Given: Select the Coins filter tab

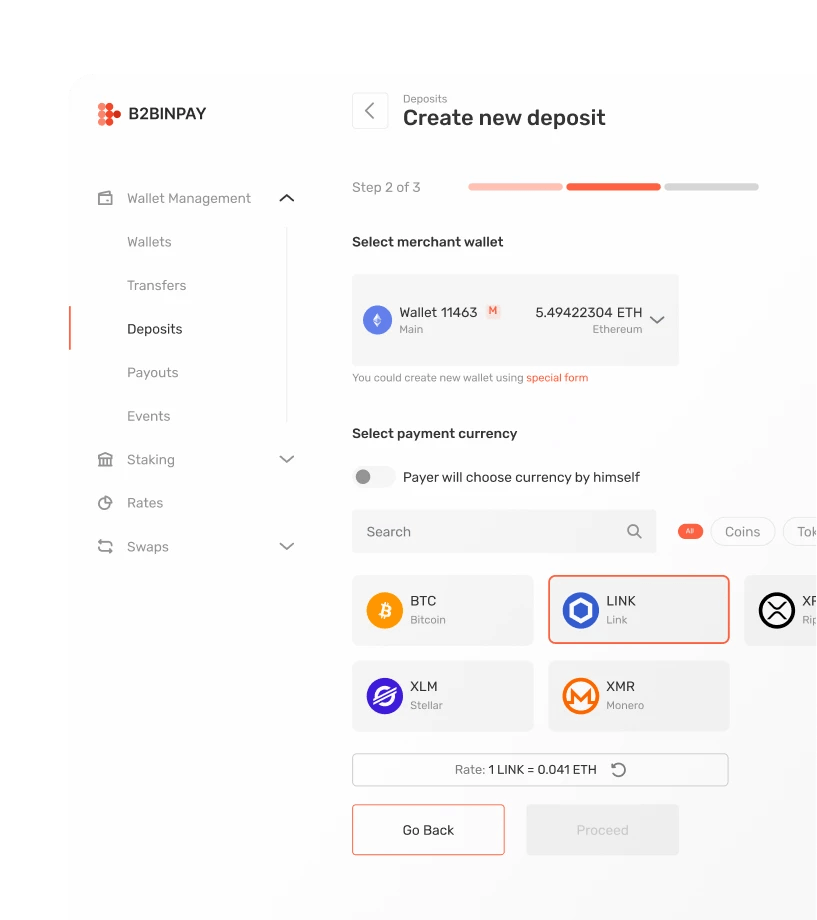Looking at the screenshot, I should [742, 532].
